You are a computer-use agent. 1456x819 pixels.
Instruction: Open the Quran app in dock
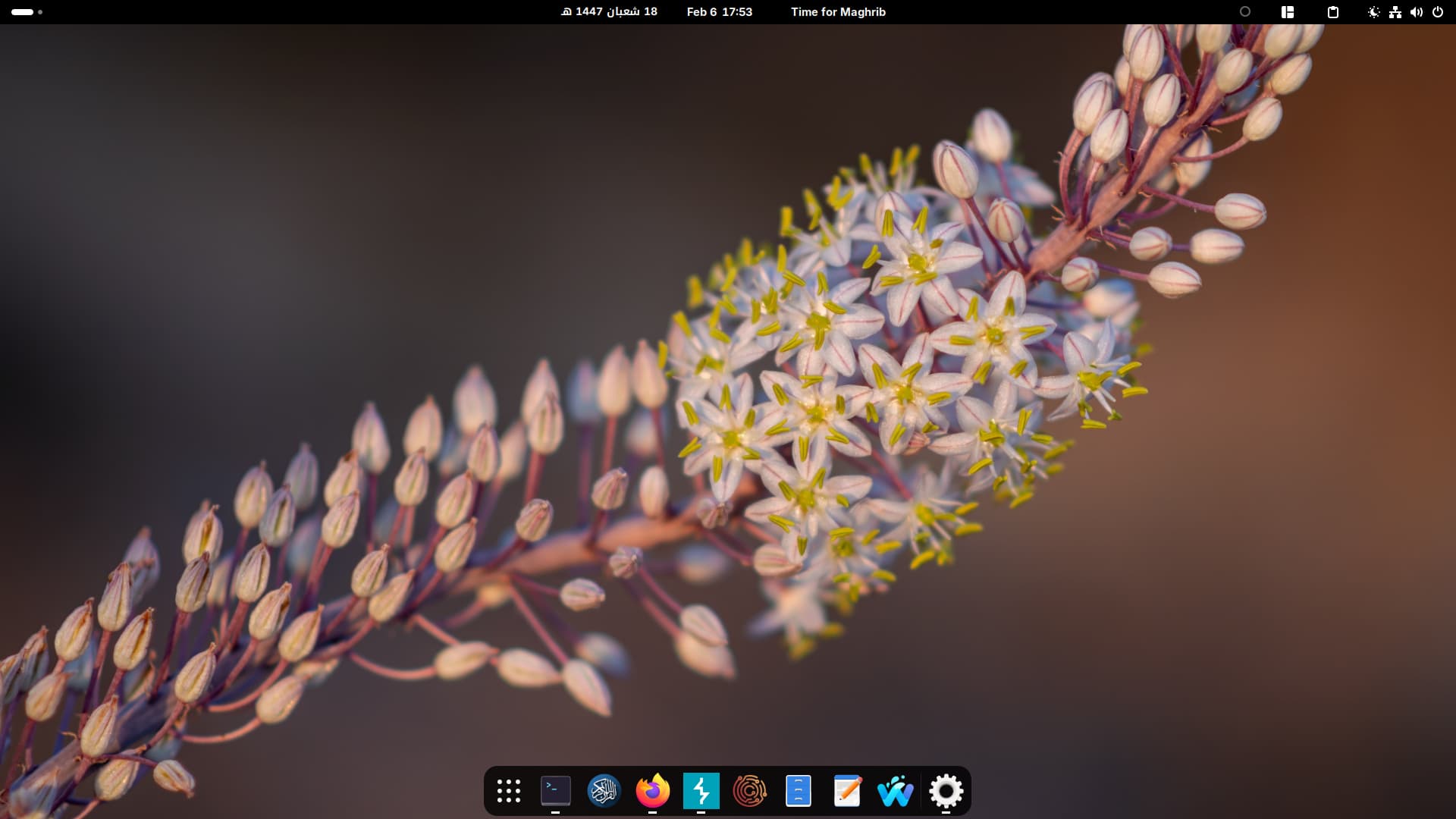pos(604,791)
